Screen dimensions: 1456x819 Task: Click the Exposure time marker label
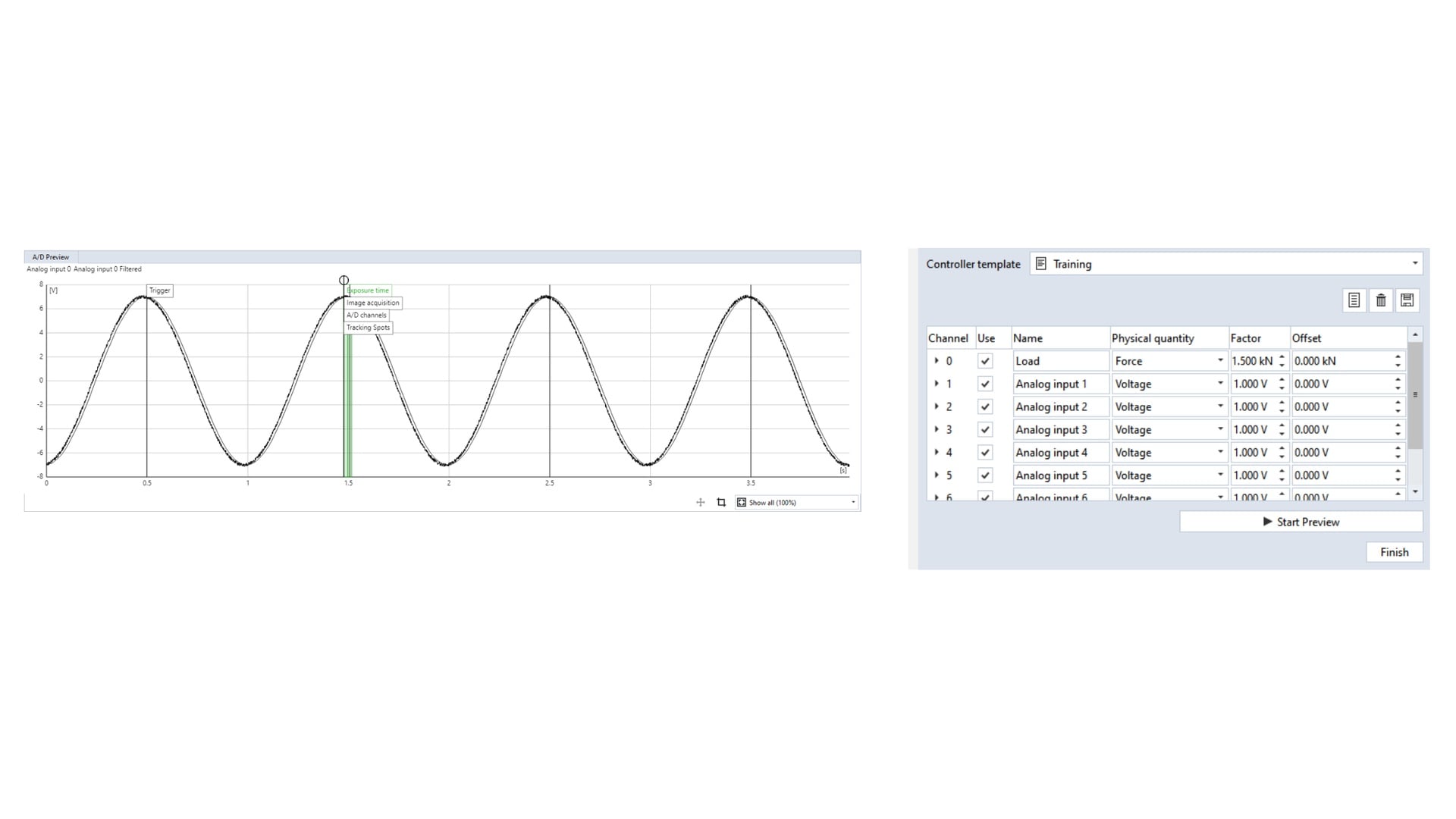pyautogui.click(x=368, y=290)
